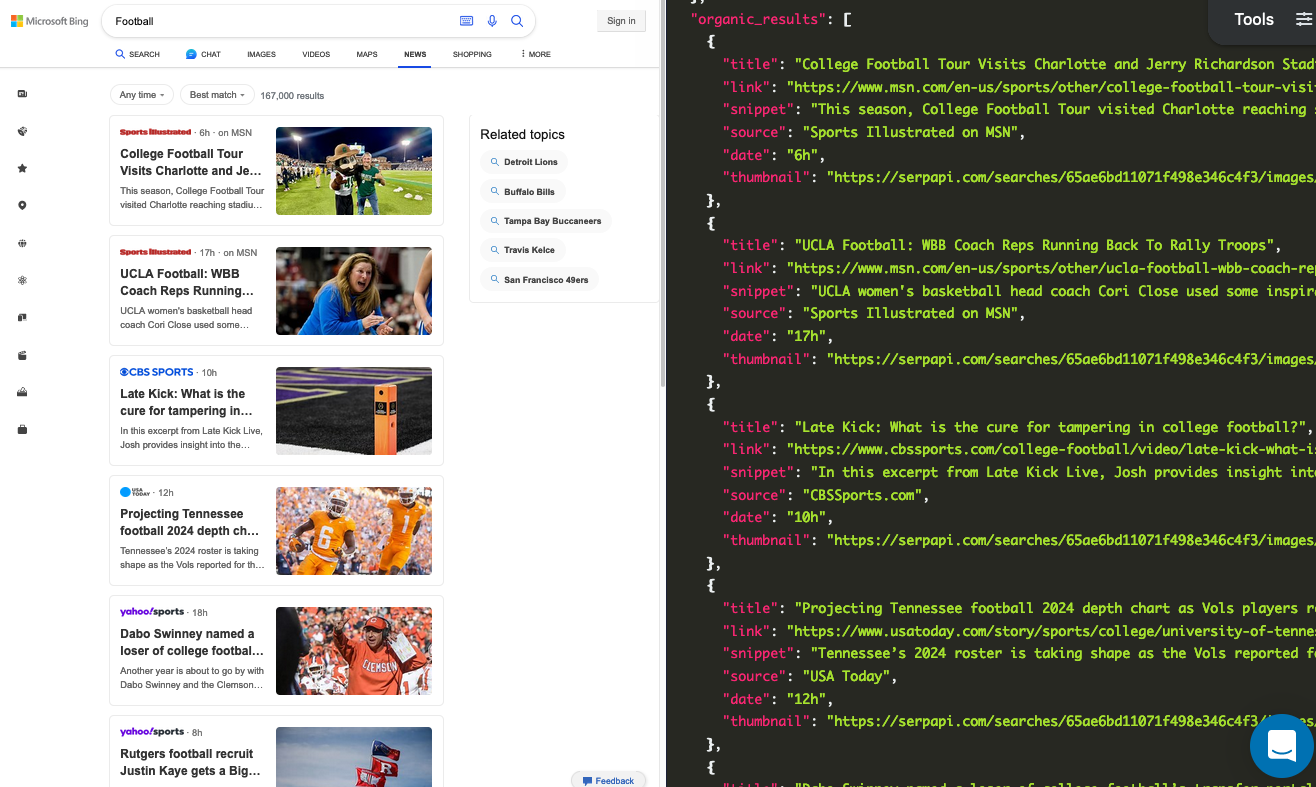Switch to the Images tab

(261, 54)
